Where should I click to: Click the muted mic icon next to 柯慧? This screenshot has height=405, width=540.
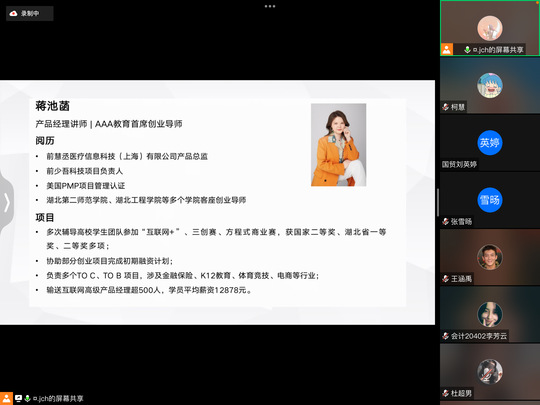point(446,107)
